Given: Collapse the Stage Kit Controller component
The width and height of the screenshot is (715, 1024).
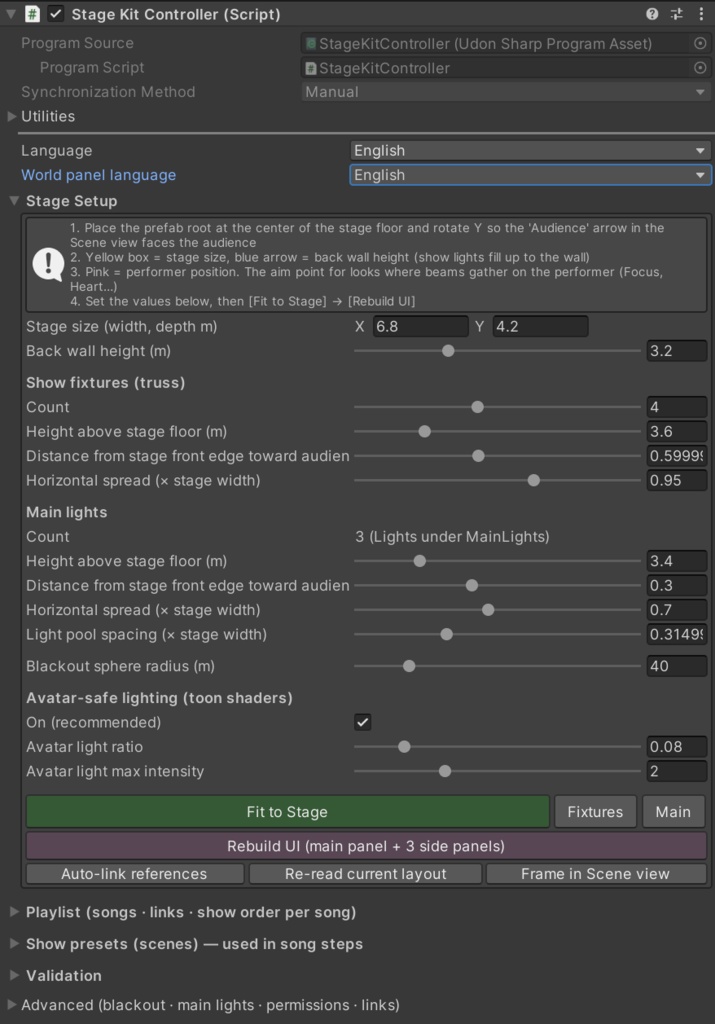Looking at the screenshot, I should (x=10, y=14).
